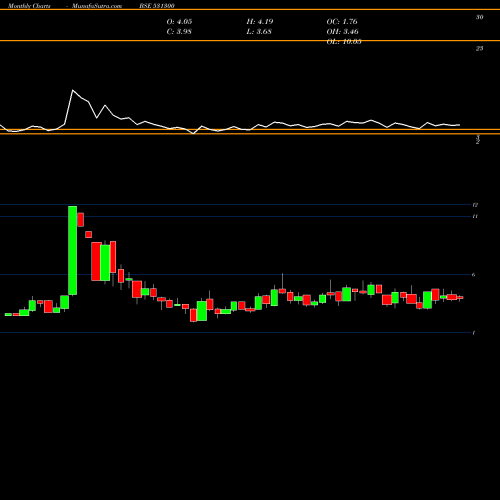The height and width of the screenshot is (500, 500).
Task: Select the open value 'O: 4.05'
Action: coord(179,22)
